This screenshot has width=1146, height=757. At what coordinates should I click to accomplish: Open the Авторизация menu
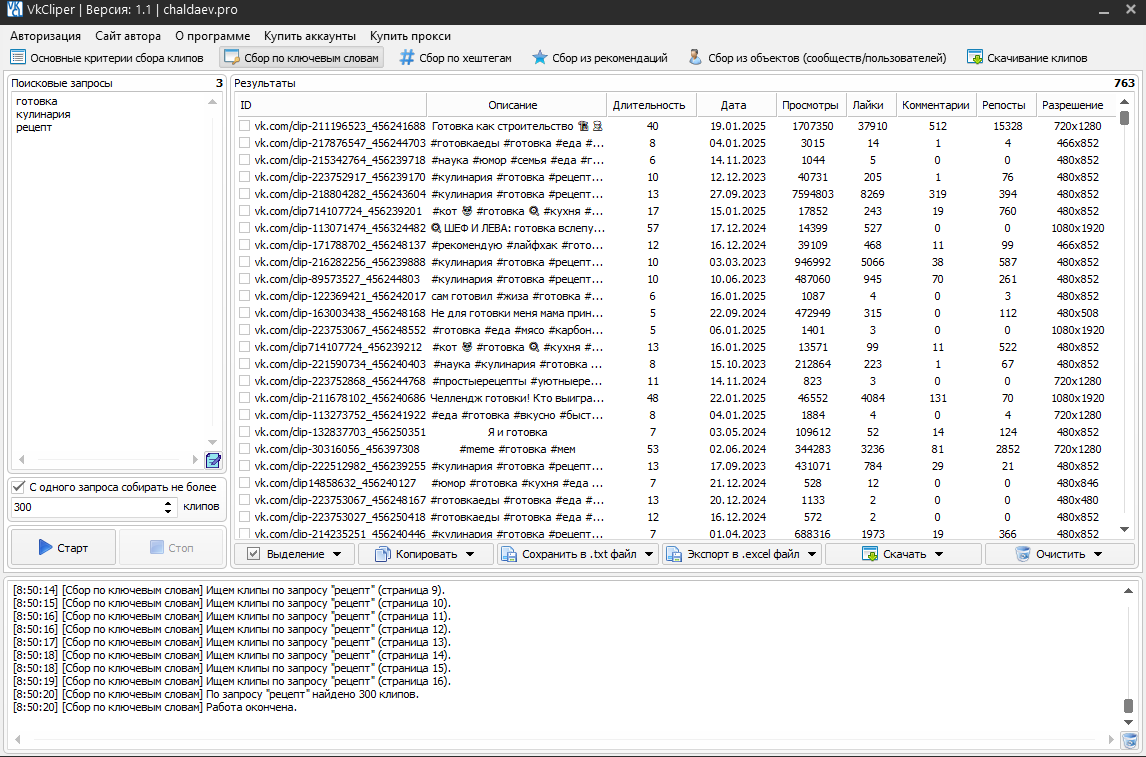[x=45, y=36]
